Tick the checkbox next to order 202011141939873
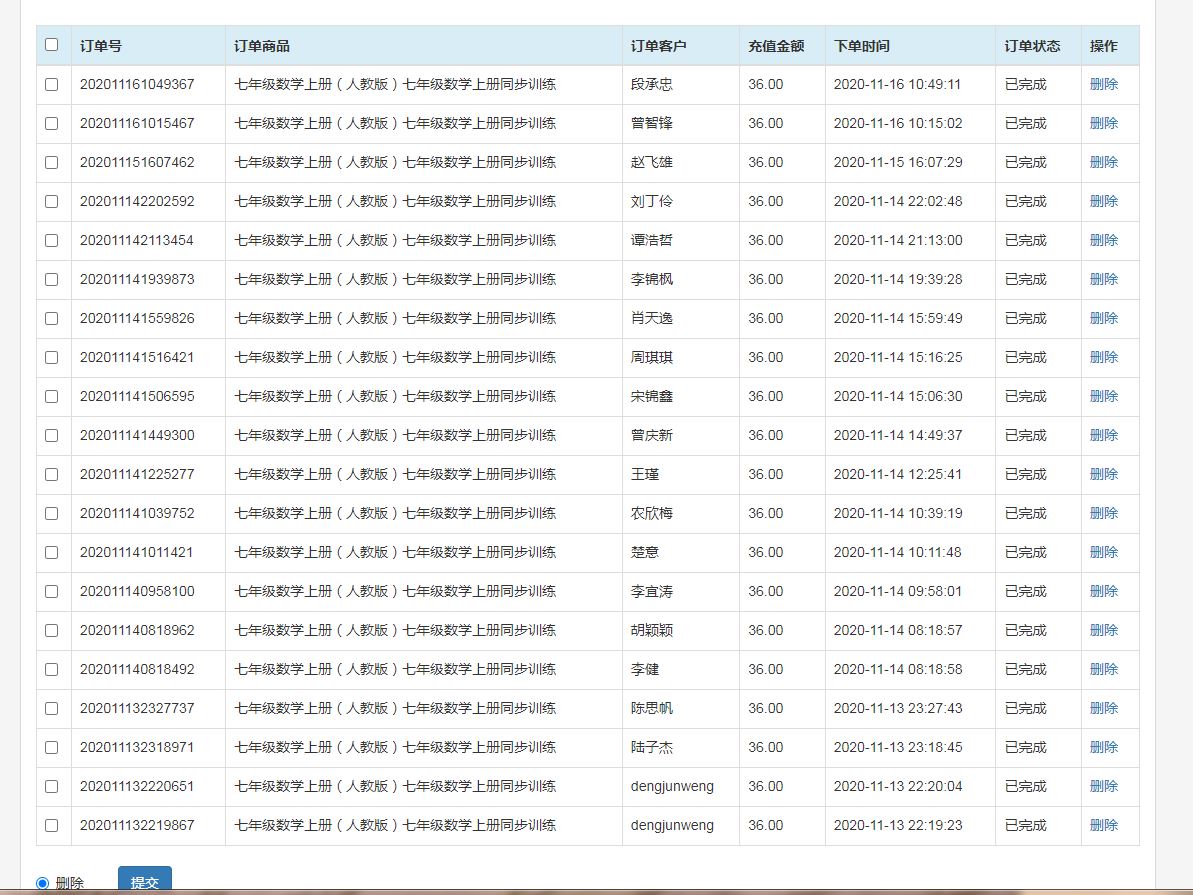 [52, 280]
